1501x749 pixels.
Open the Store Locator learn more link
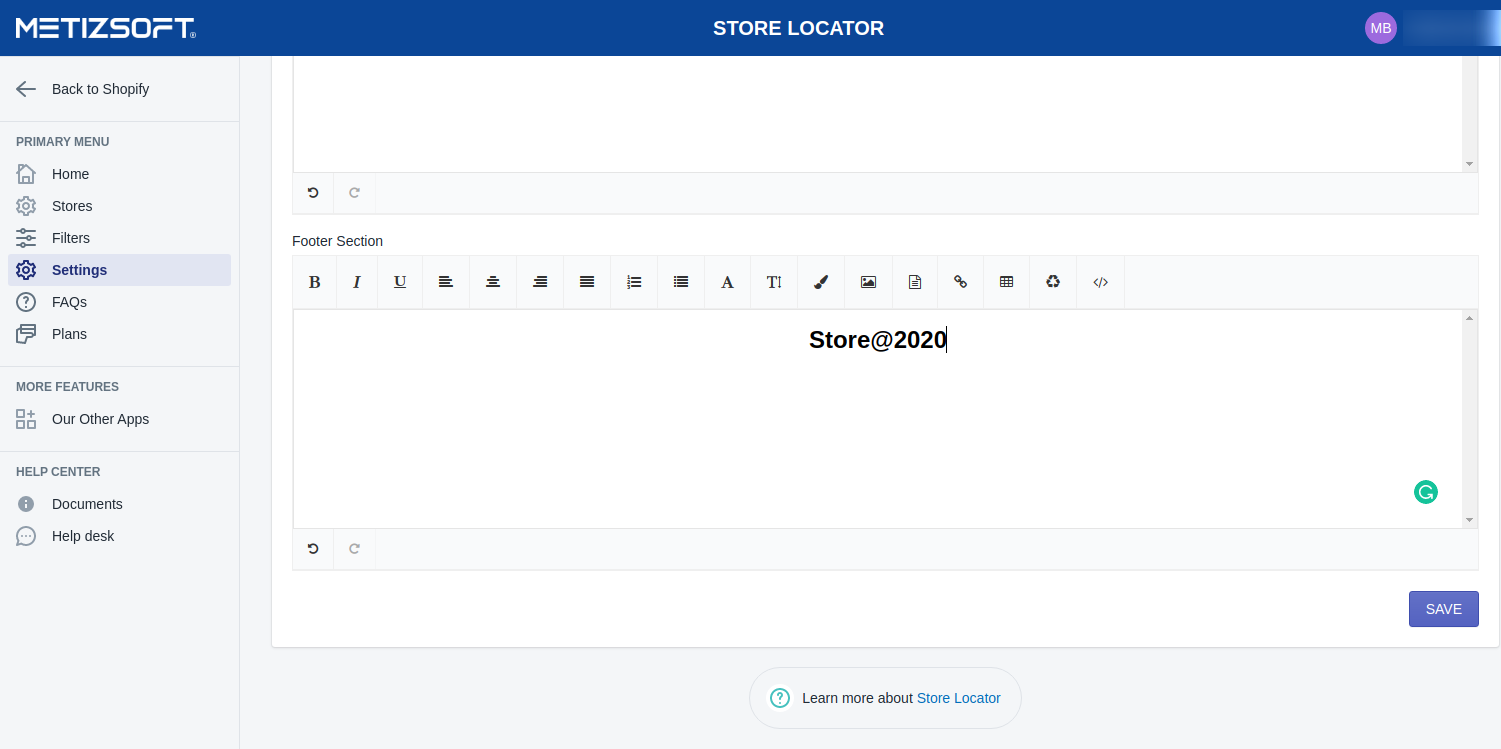pyautogui.click(x=958, y=698)
